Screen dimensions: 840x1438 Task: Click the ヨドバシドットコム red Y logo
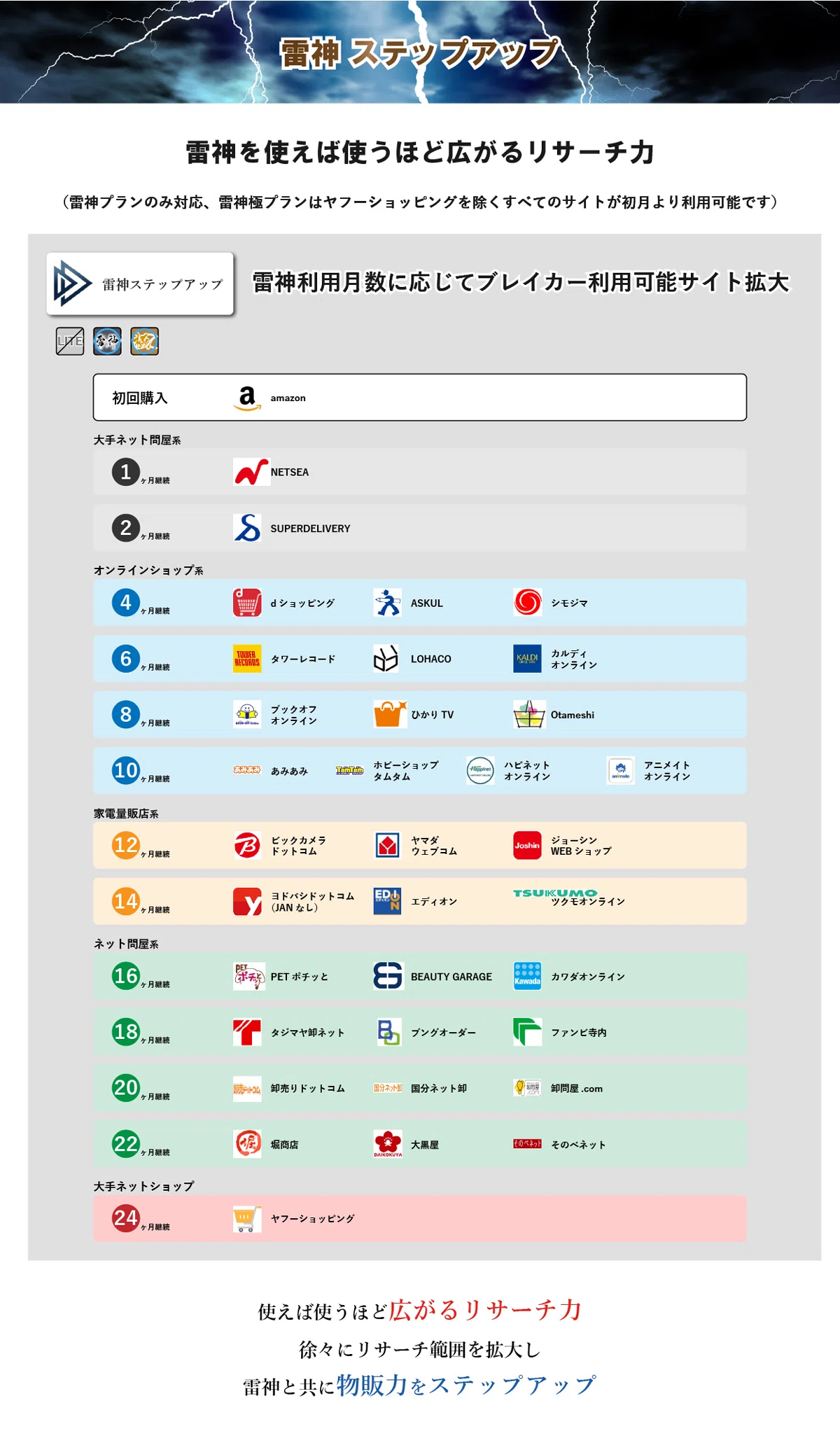pyautogui.click(x=247, y=902)
